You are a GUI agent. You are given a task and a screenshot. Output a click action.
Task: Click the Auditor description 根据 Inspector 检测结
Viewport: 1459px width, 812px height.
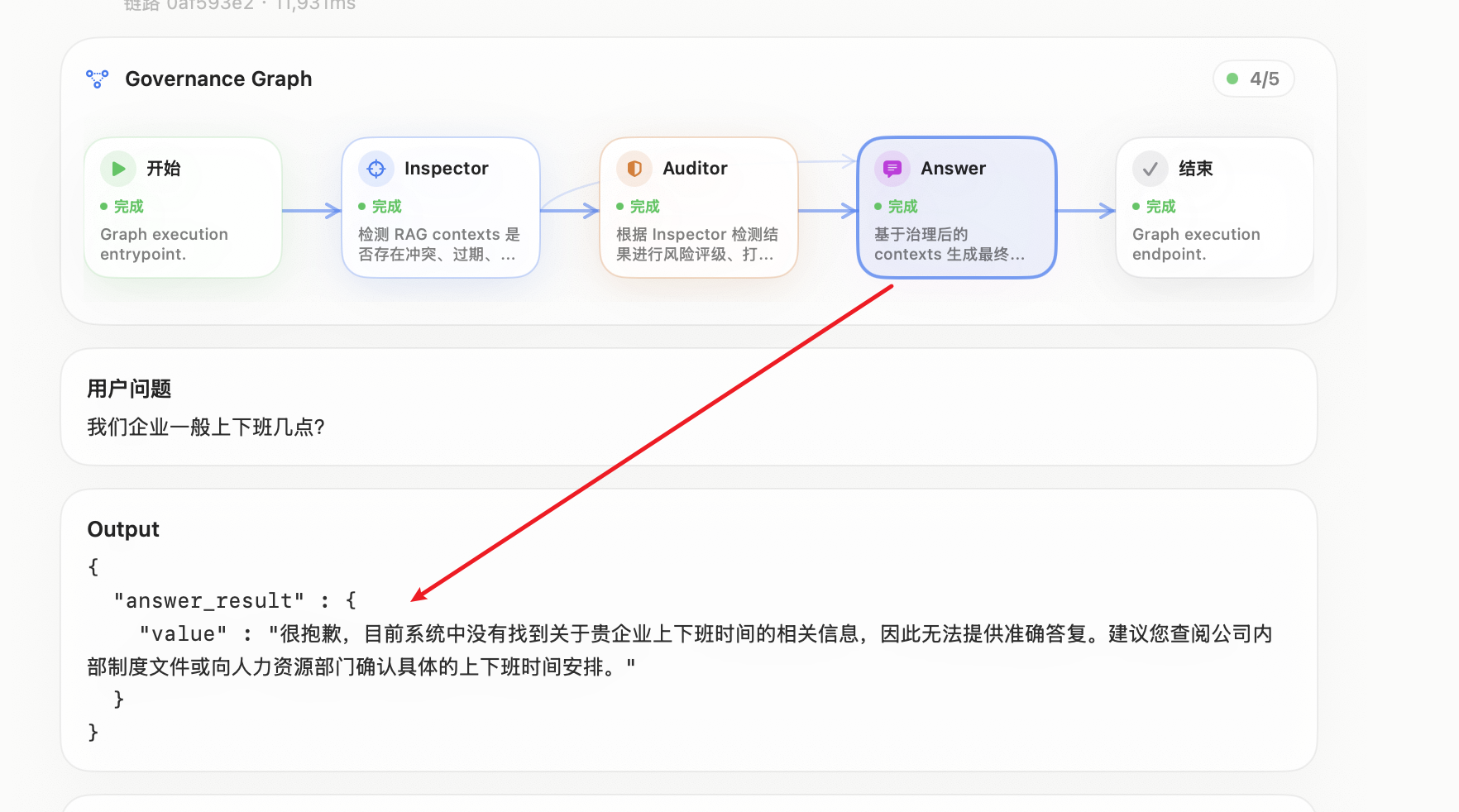pyautogui.click(x=697, y=244)
